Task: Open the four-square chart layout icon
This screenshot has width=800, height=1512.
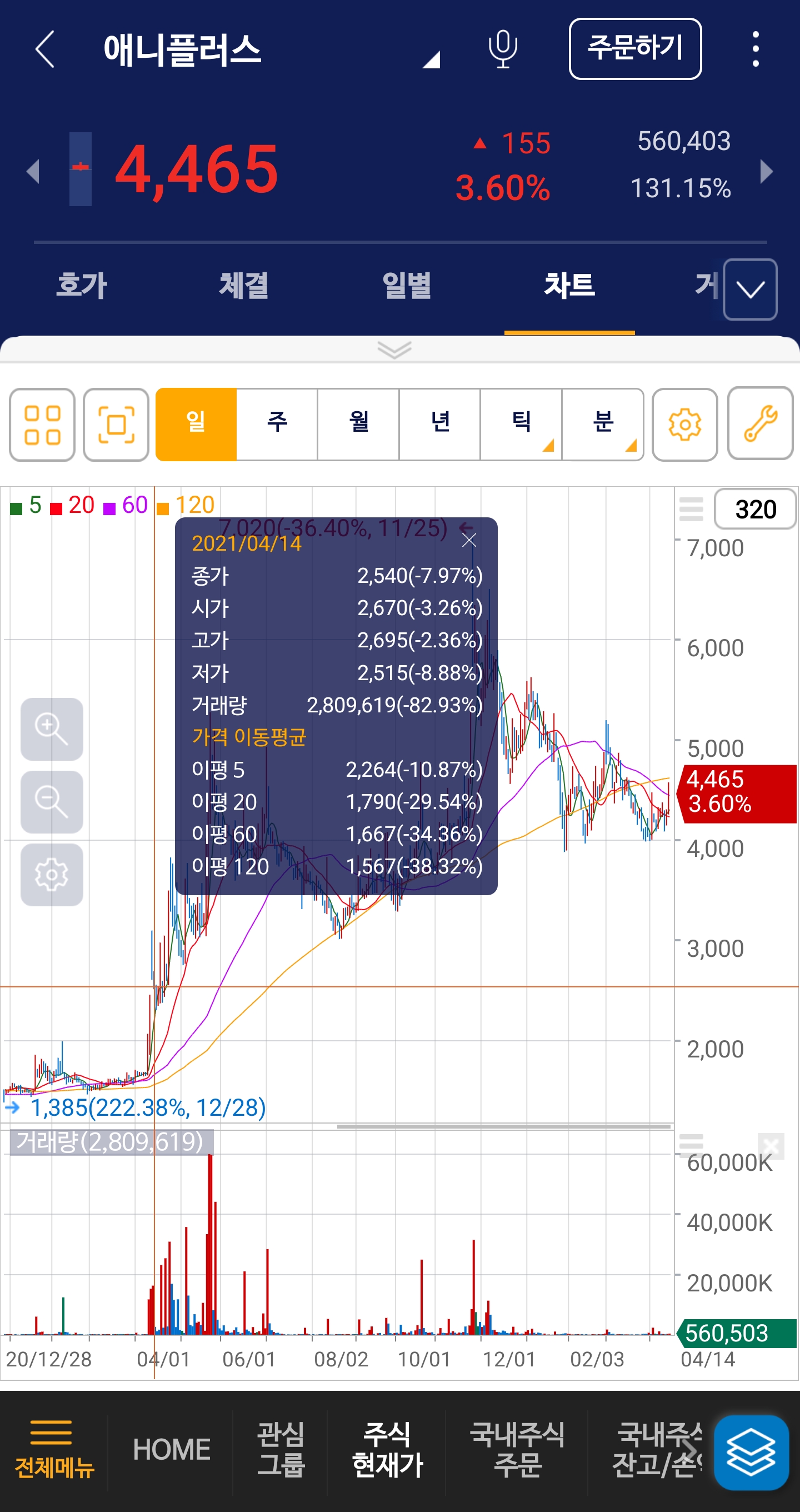Action: pyautogui.click(x=42, y=425)
